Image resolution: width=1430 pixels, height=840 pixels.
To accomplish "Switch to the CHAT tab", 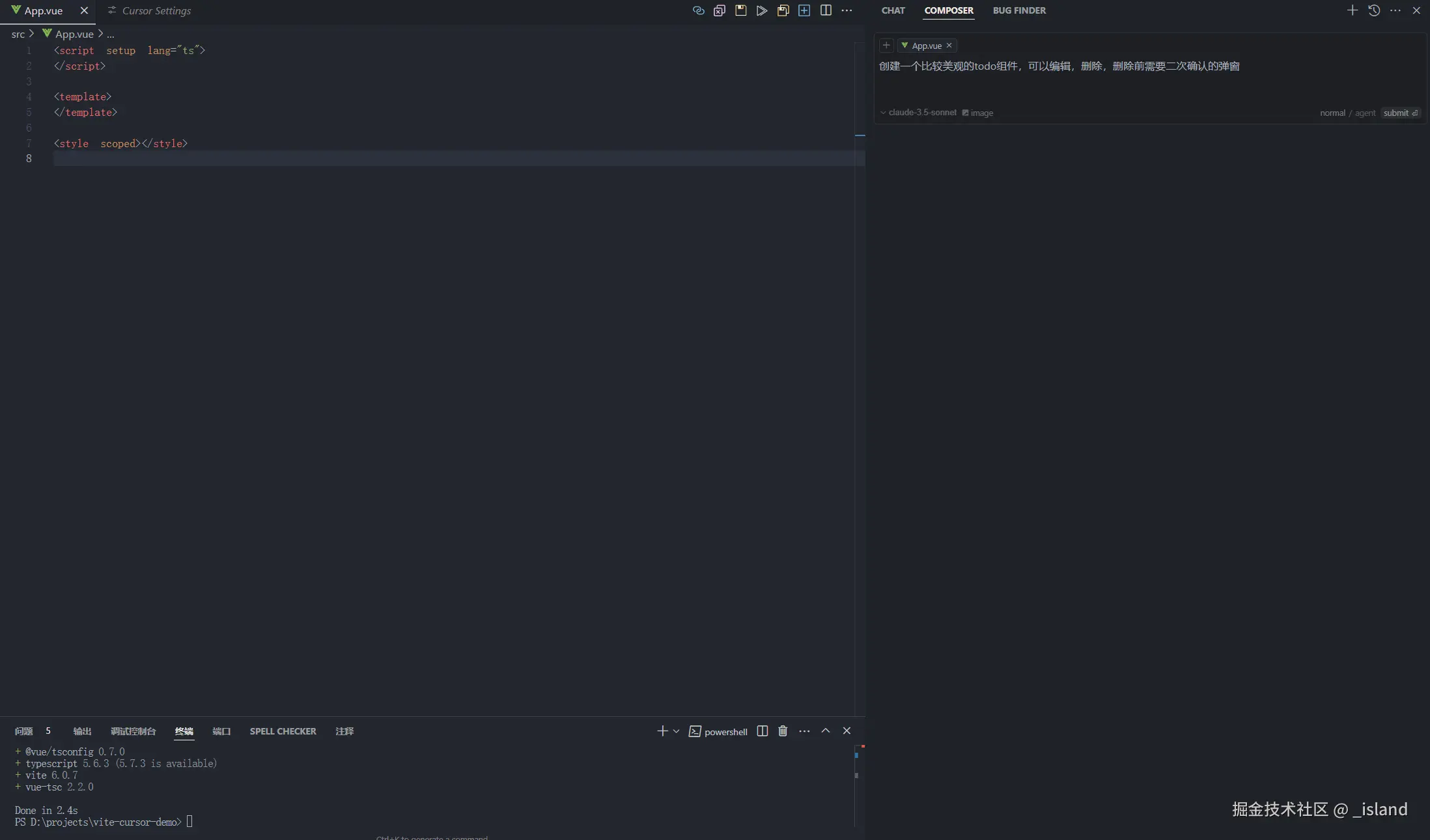I will (892, 10).
